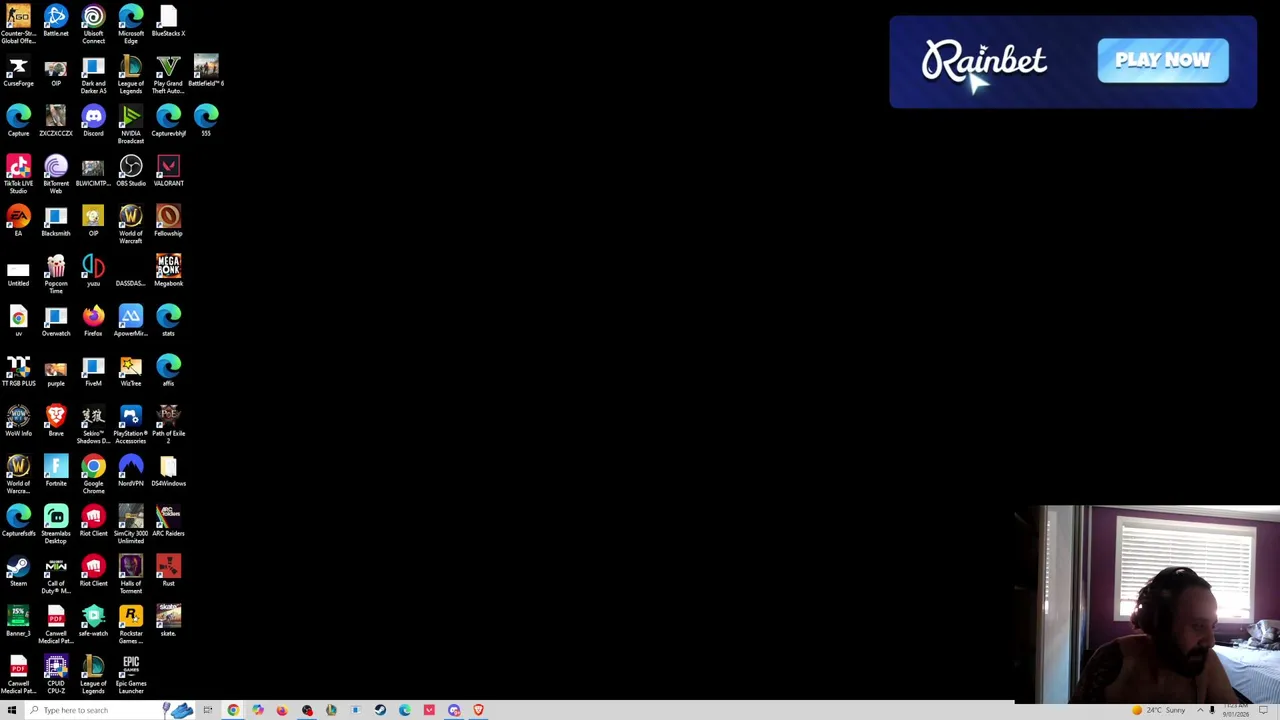This screenshot has height=720, width=1280.
Task: Select the Dark and Darker AS shortcut
Action: (93, 74)
